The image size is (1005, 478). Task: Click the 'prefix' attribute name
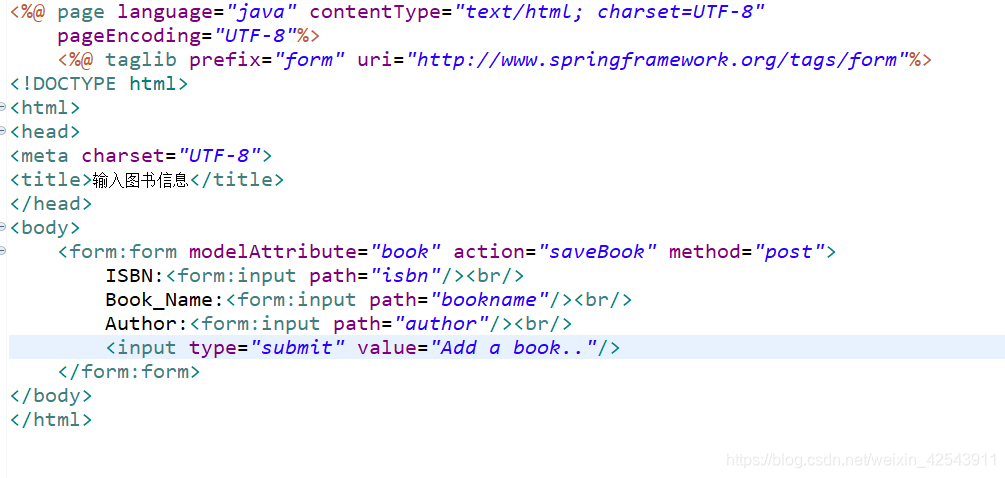coord(226,60)
